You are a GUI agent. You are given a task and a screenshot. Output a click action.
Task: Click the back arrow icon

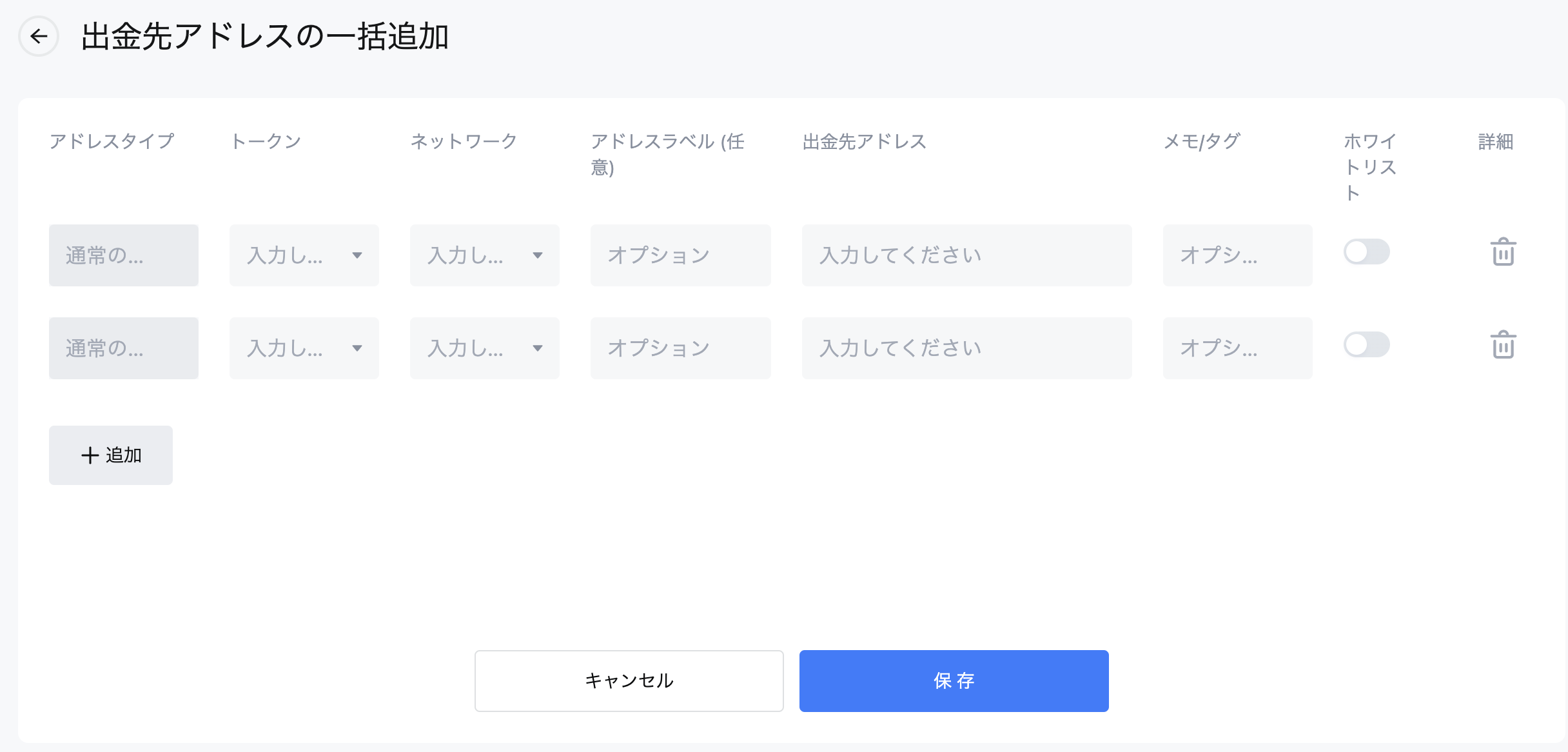coord(39,36)
